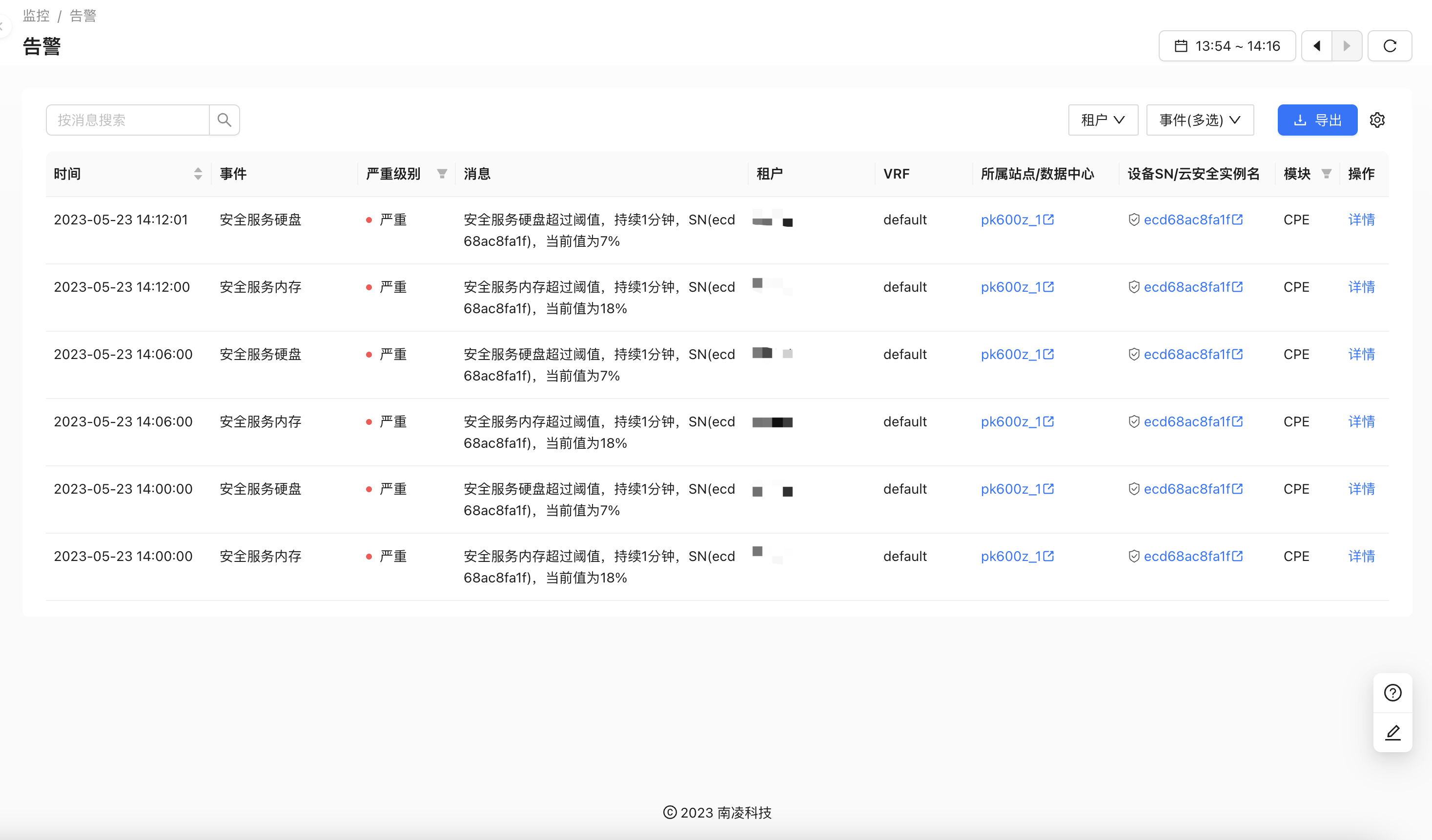
Task: Open external link icon beside ecd68ac8fa1f in 14:06:00 安全服务内存 row
Action: tap(1237, 421)
